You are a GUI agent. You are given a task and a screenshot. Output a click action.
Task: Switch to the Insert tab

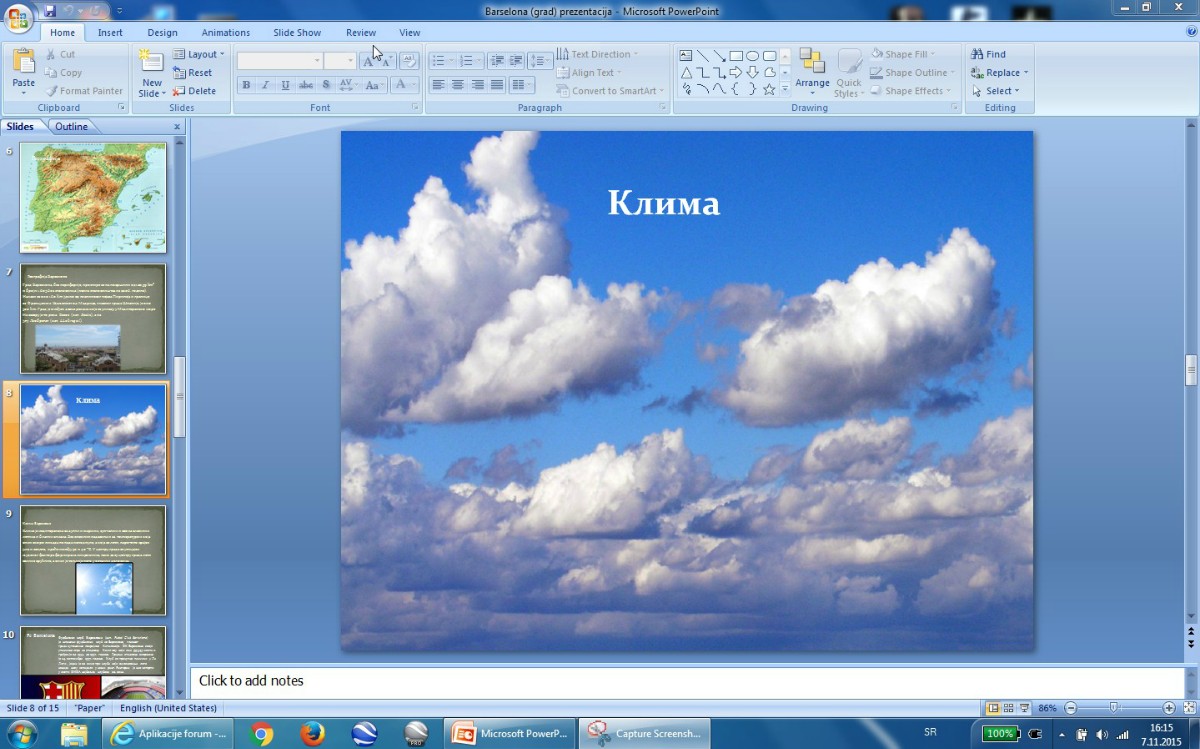(x=110, y=33)
